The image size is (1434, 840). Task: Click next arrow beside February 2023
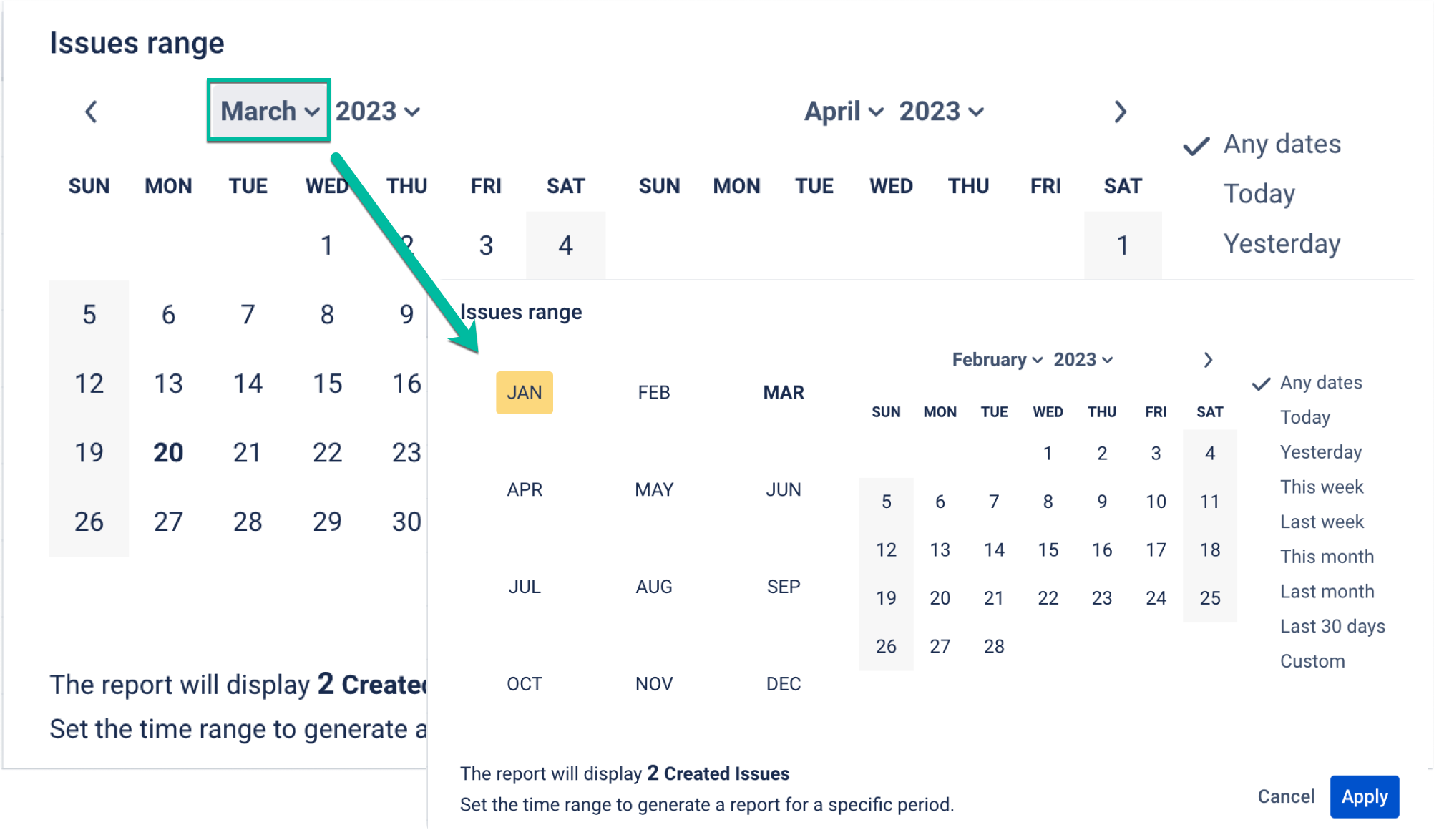[1208, 360]
